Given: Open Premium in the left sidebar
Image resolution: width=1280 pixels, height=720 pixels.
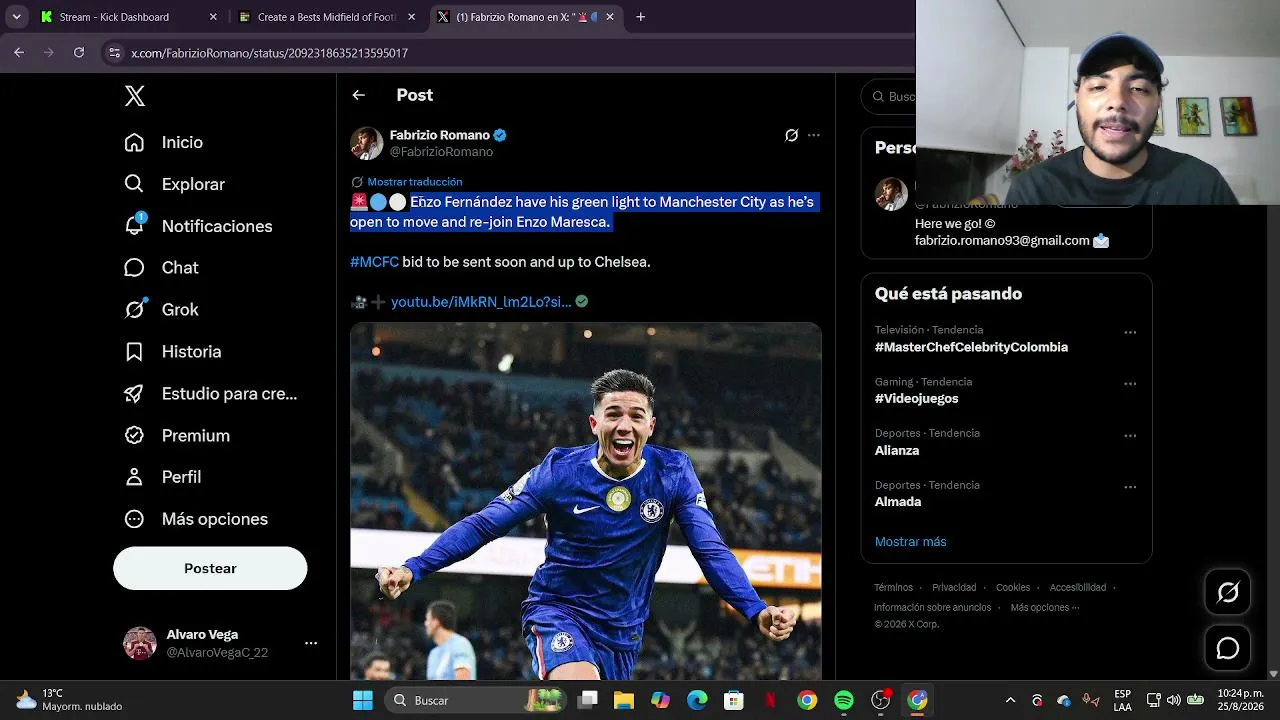Looking at the screenshot, I should (x=176, y=436).
